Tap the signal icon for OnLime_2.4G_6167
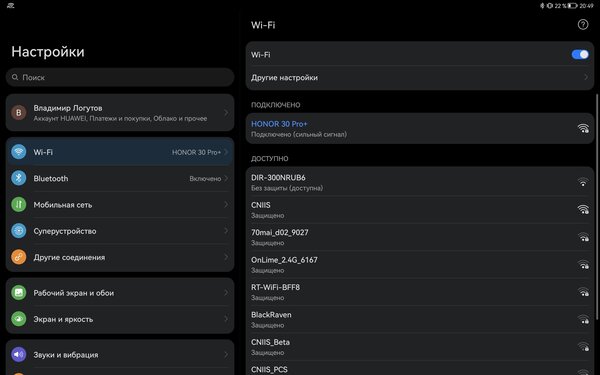Image resolution: width=600 pixels, height=375 pixels. pos(583,264)
